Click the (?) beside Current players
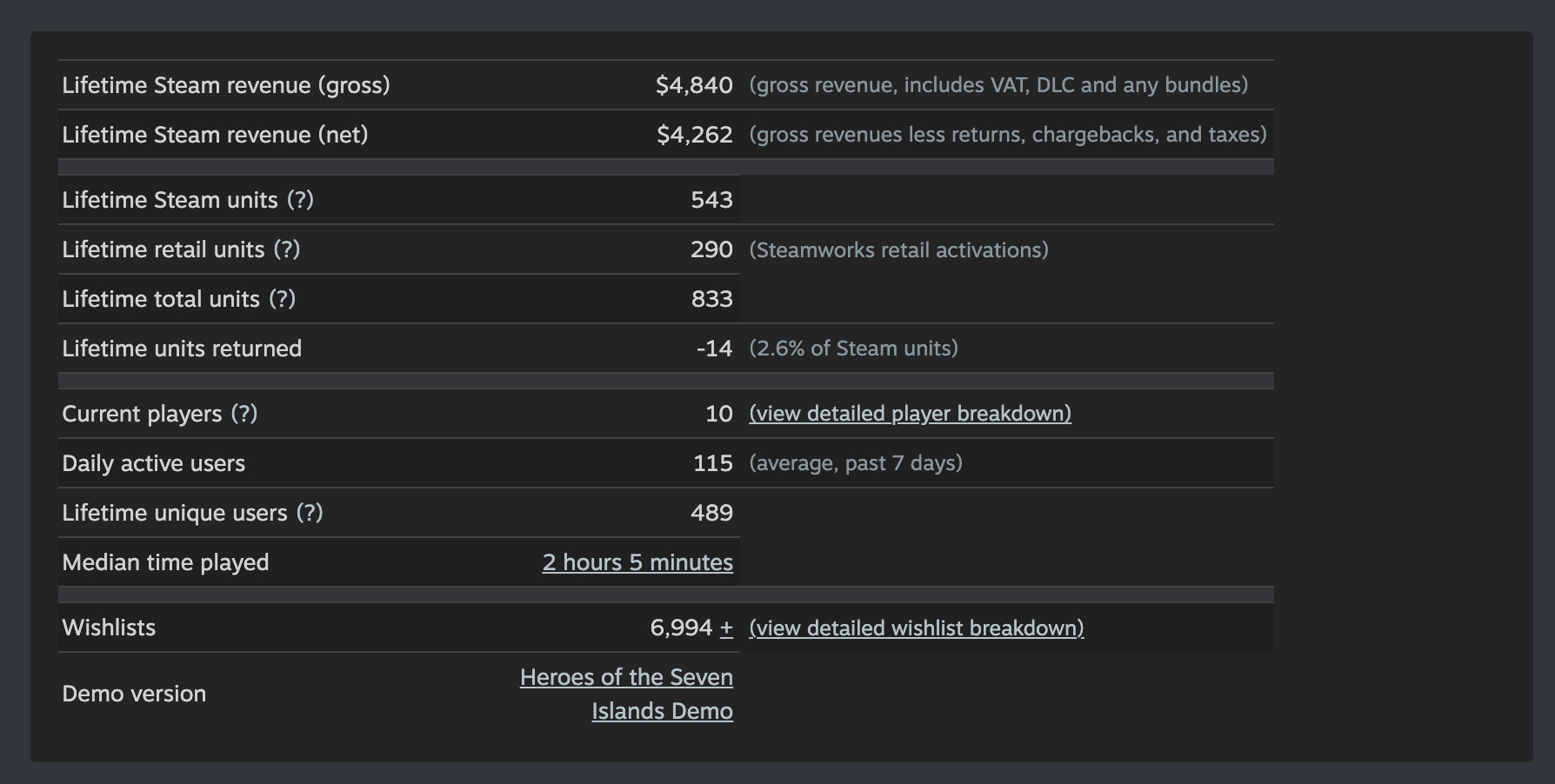The image size is (1555, 784). (x=244, y=414)
